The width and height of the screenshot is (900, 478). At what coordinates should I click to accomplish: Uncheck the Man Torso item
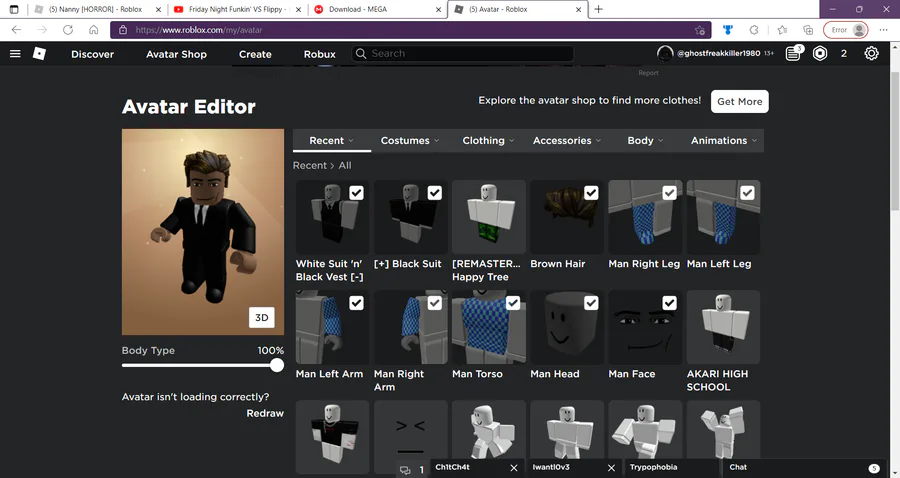point(513,303)
